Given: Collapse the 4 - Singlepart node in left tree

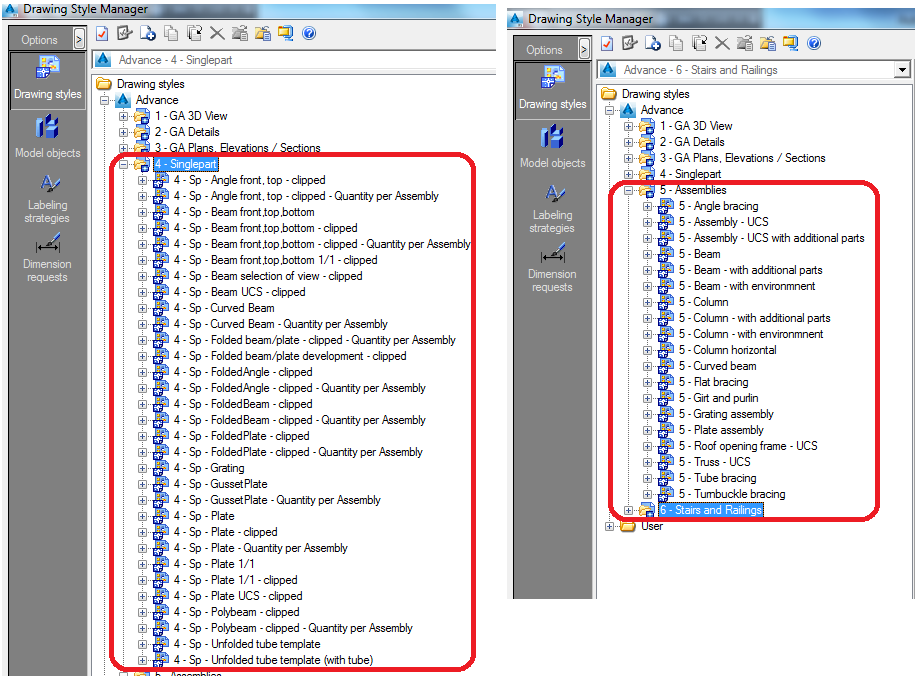Looking at the screenshot, I should coord(123,164).
